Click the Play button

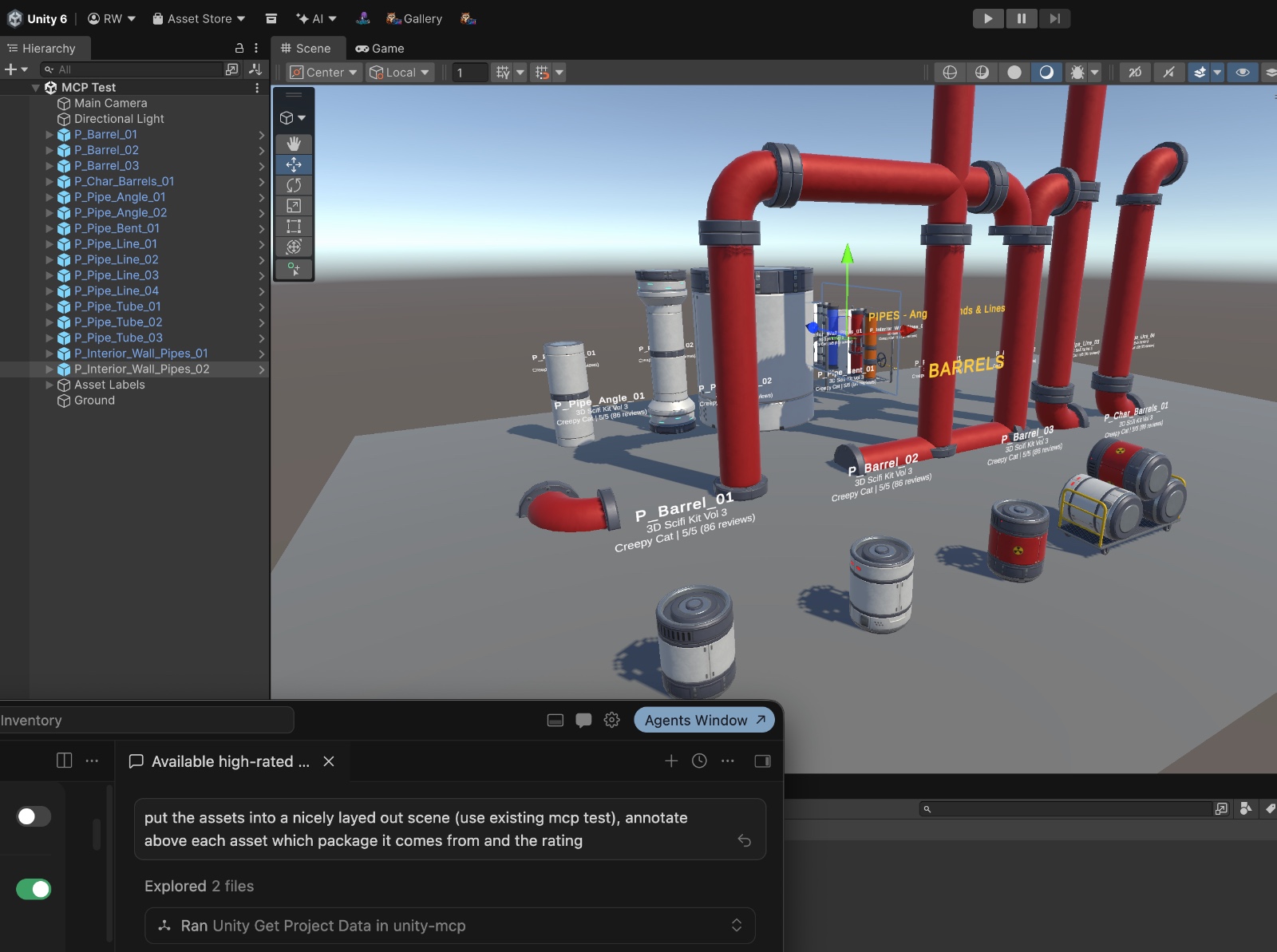988,18
